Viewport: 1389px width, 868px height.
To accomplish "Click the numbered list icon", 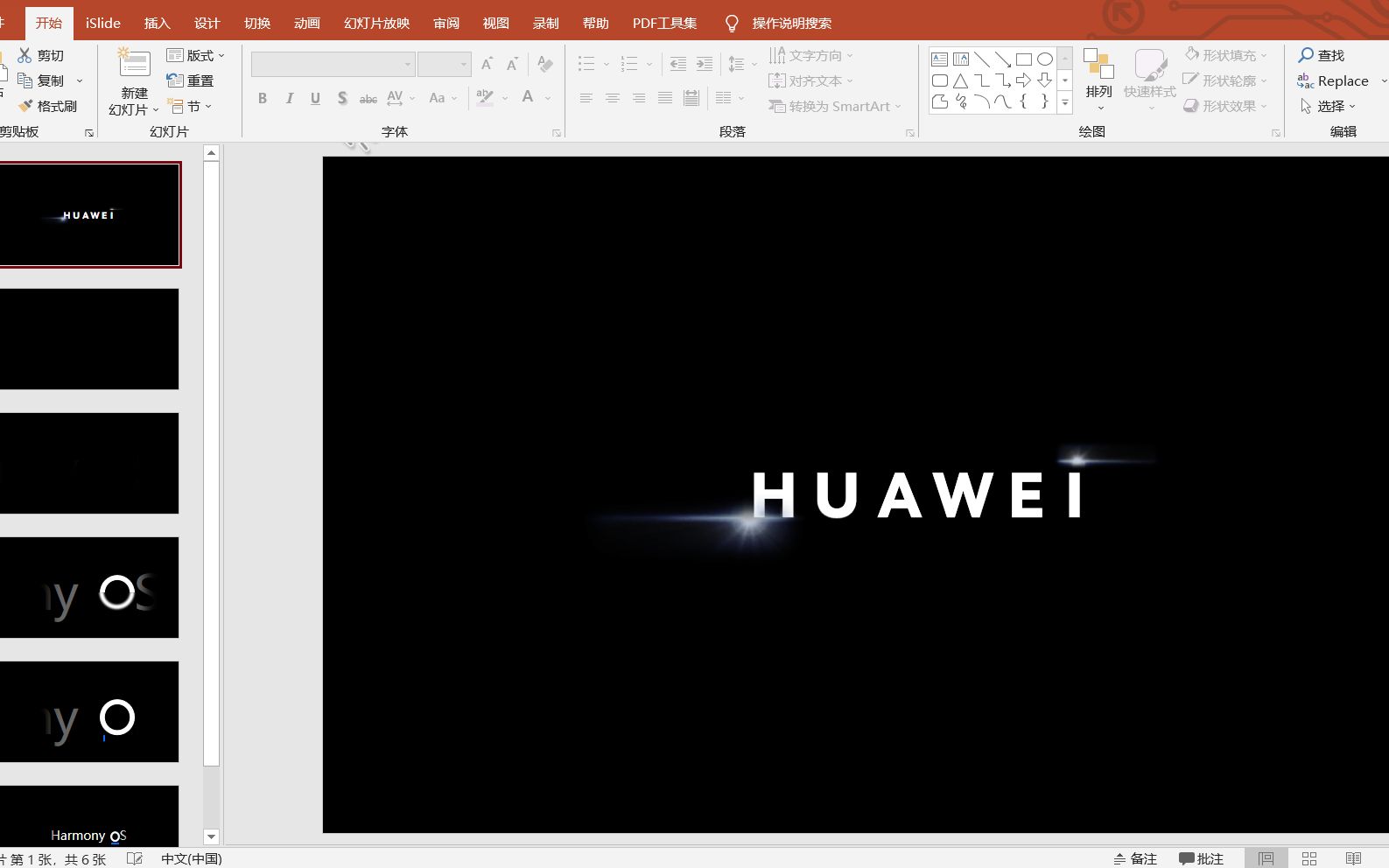I will 629,64.
